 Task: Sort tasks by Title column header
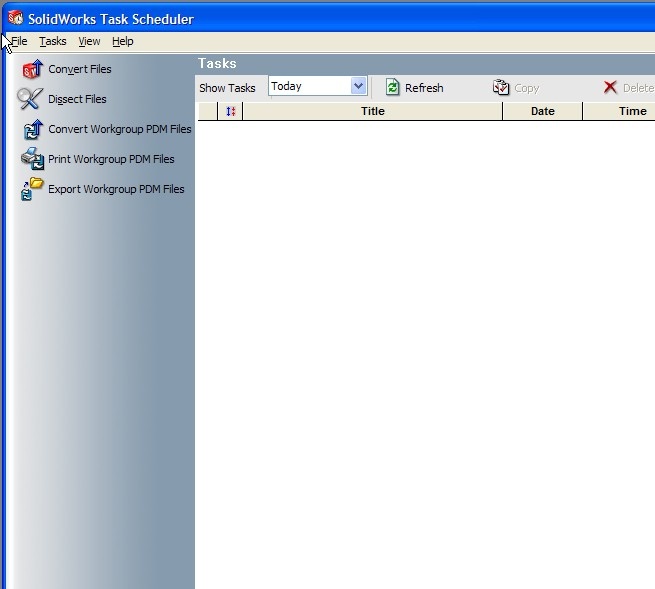(x=373, y=111)
